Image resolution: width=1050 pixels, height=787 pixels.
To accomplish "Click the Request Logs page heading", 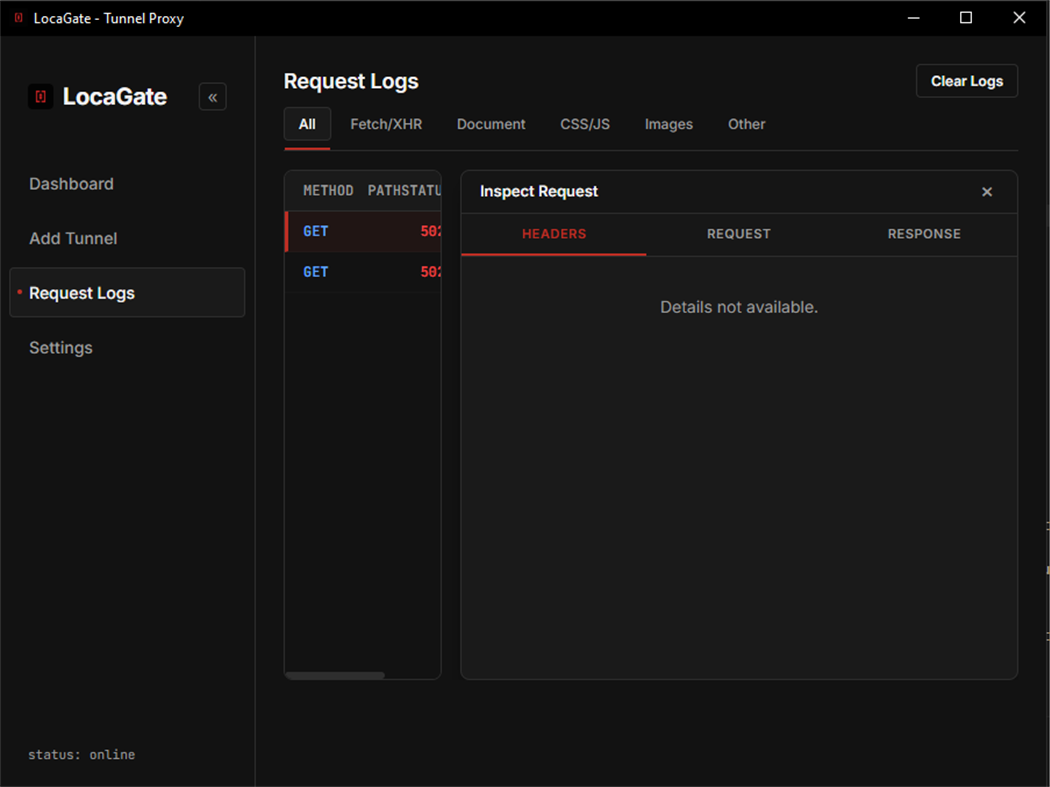I will click(x=351, y=81).
